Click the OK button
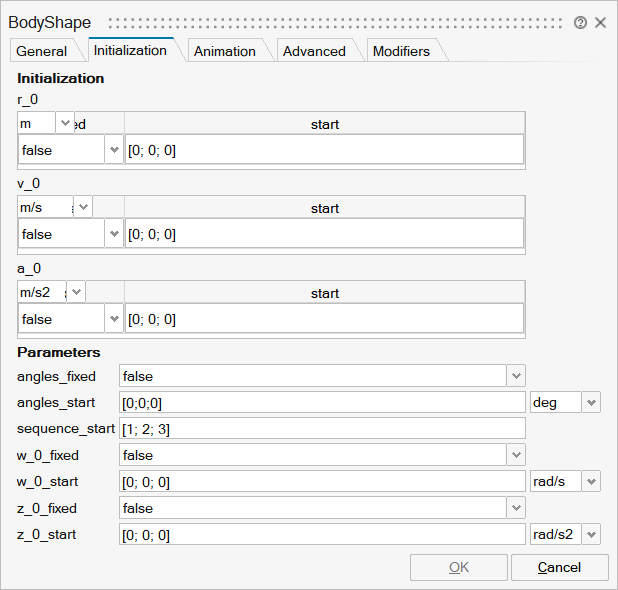This screenshot has height=590, width=618. click(x=458, y=567)
